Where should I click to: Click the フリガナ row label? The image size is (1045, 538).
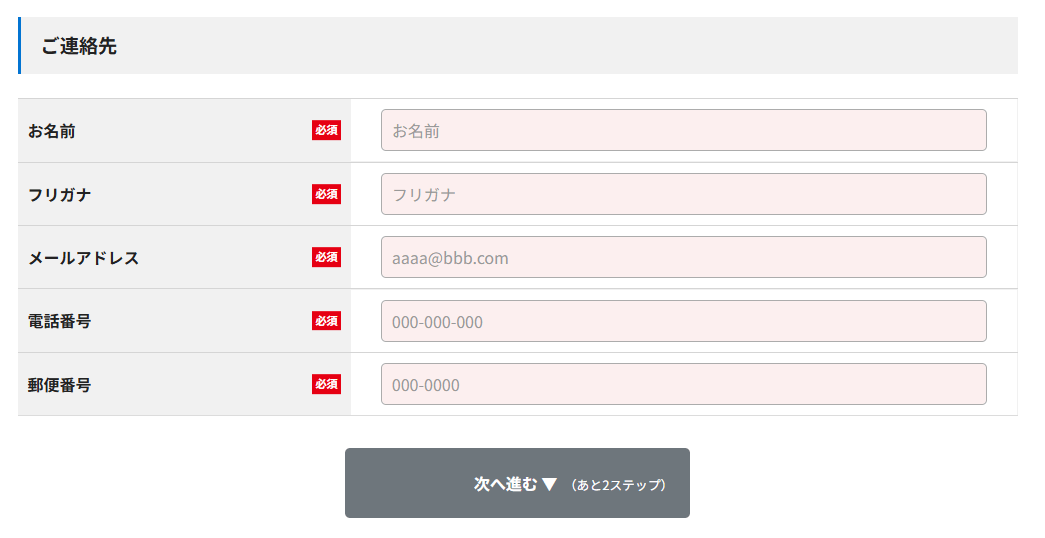pyautogui.click(x=60, y=195)
